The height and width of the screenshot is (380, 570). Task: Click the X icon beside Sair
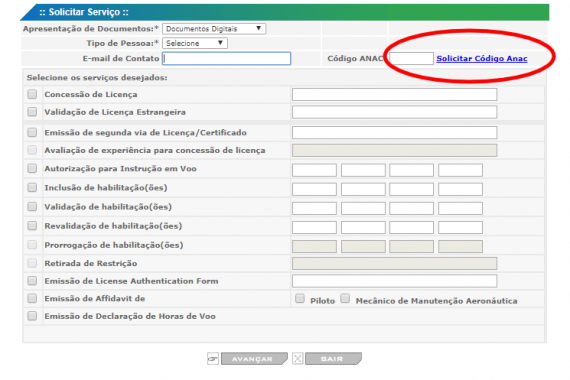pos(298,359)
